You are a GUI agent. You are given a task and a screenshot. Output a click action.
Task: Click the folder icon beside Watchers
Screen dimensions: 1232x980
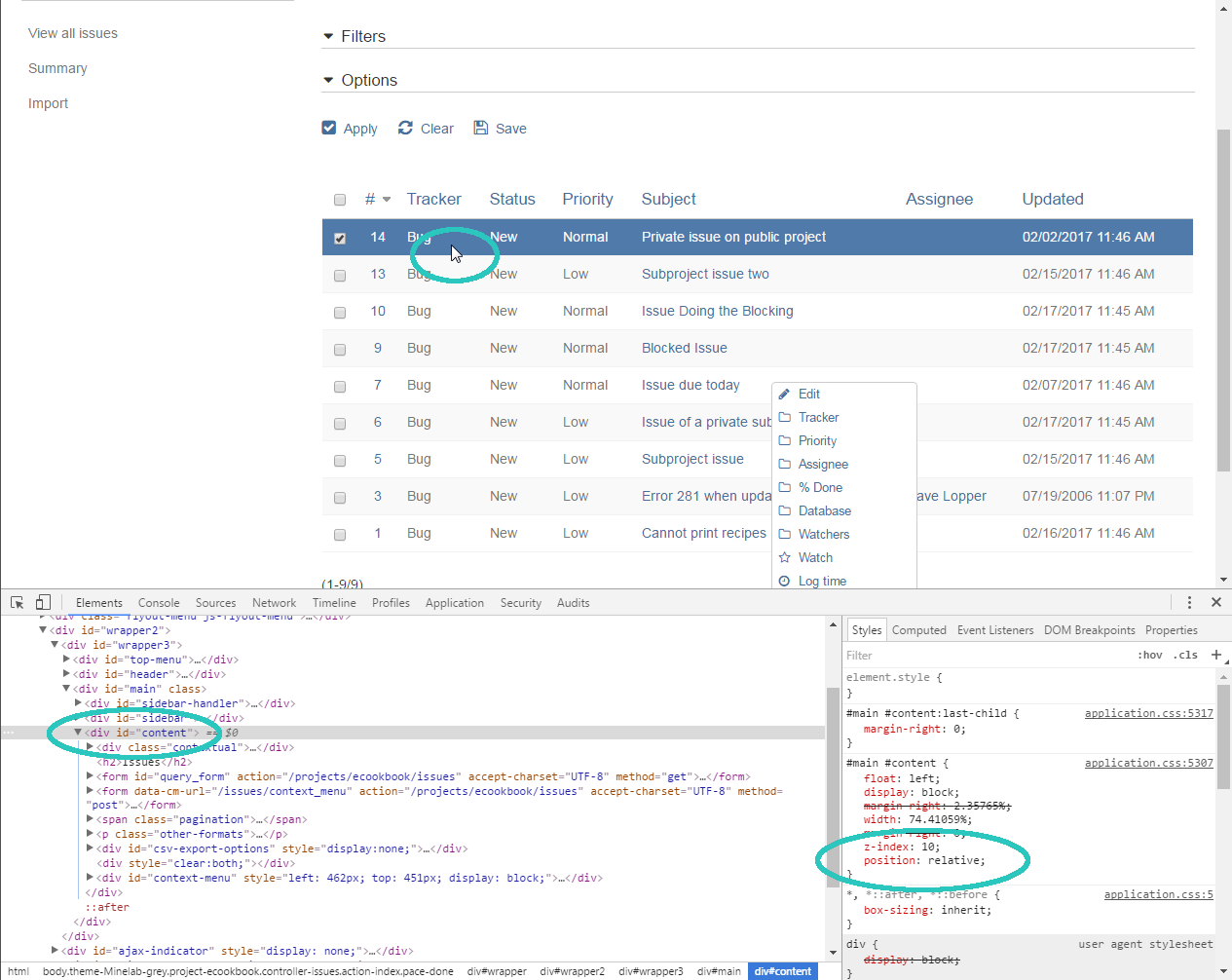tap(785, 534)
